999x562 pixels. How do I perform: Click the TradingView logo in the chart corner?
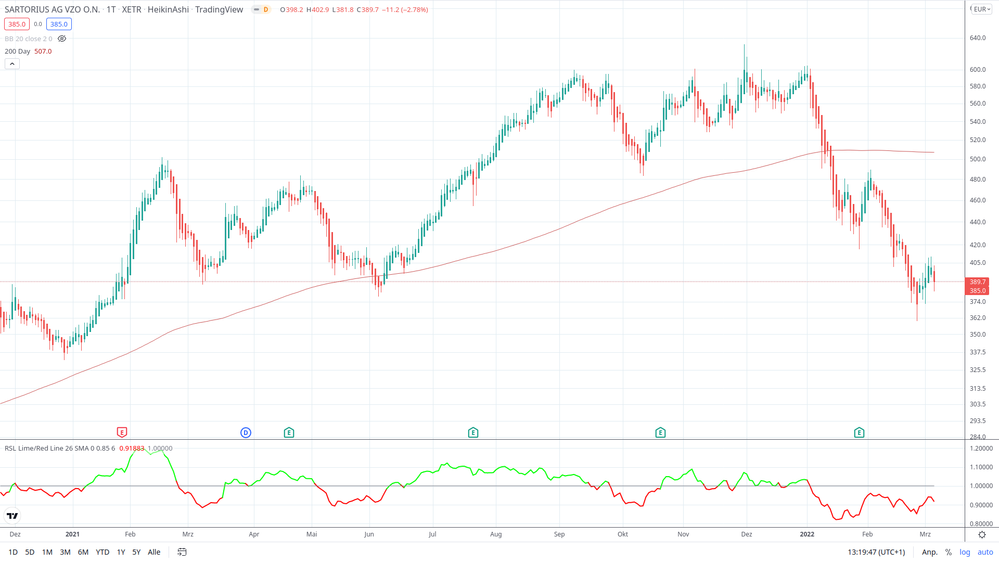click(x=12, y=516)
